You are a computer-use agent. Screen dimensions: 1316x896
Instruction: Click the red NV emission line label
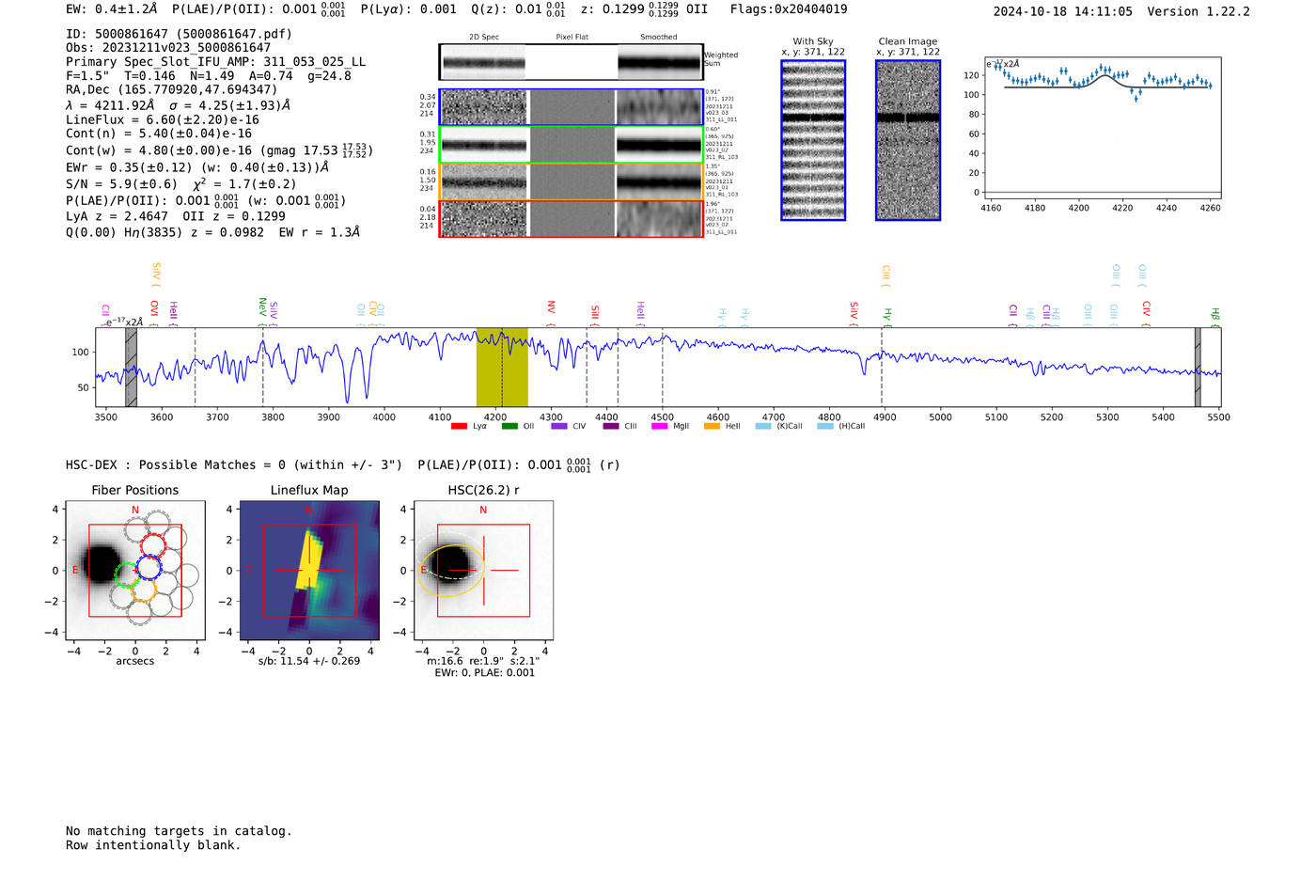(x=551, y=308)
